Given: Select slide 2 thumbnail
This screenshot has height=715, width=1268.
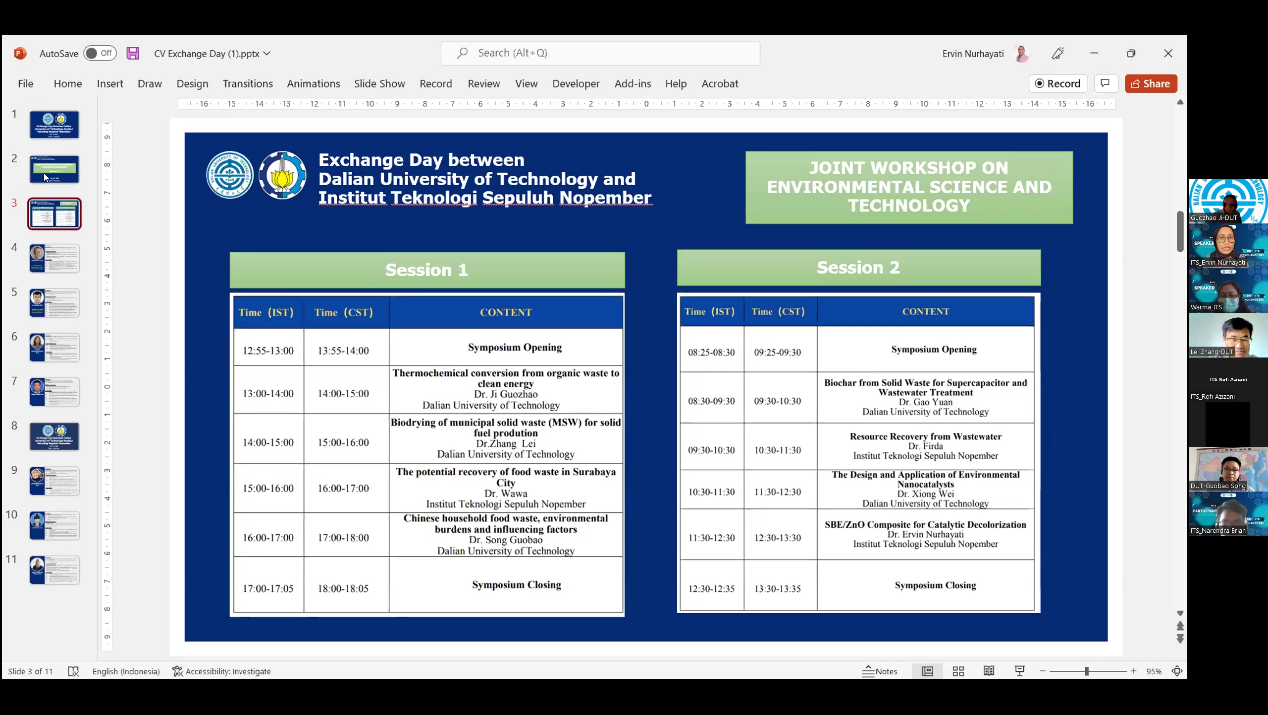Looking at the screenshot, I should pyautogui.click(x=54, y=169).
